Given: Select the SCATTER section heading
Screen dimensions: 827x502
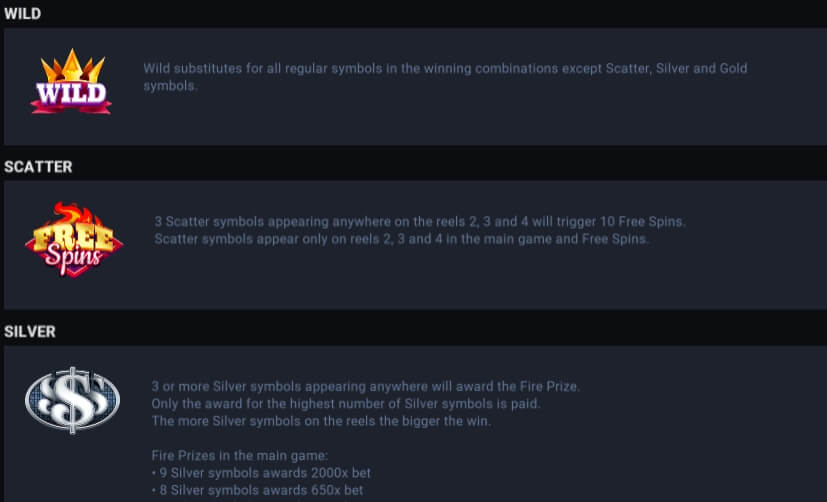Looking at the screenshot, I should tap(38, 167).
